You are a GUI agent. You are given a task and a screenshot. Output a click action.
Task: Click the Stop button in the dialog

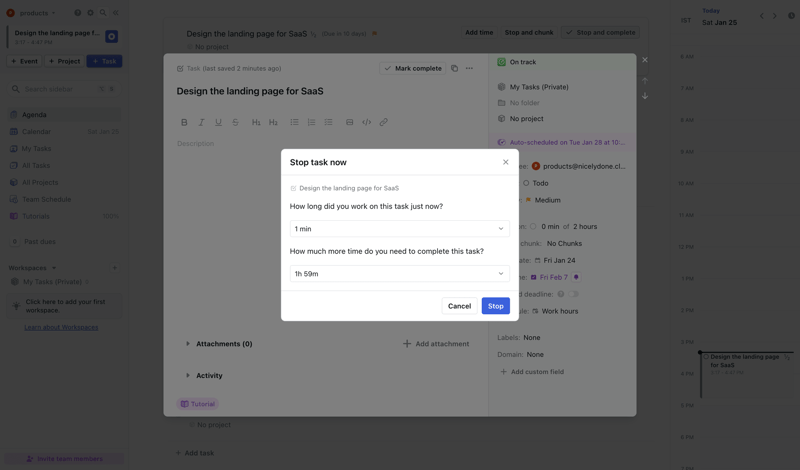(x=495, y=306)
